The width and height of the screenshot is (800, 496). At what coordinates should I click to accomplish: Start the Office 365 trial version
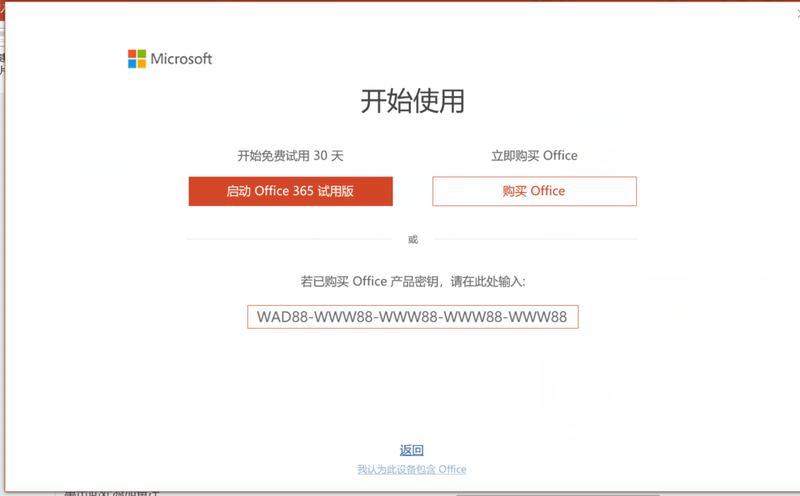coord(290,191)
